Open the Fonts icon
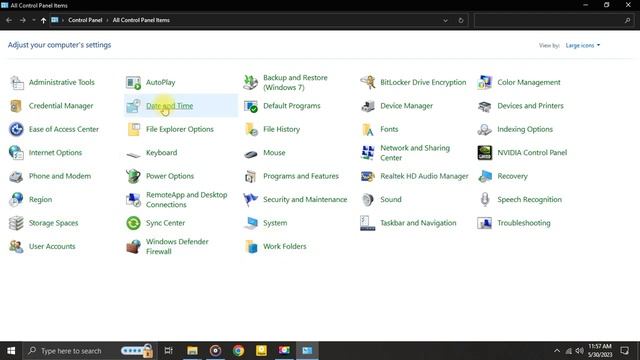The image size is (640, 360). pos(368,129)
